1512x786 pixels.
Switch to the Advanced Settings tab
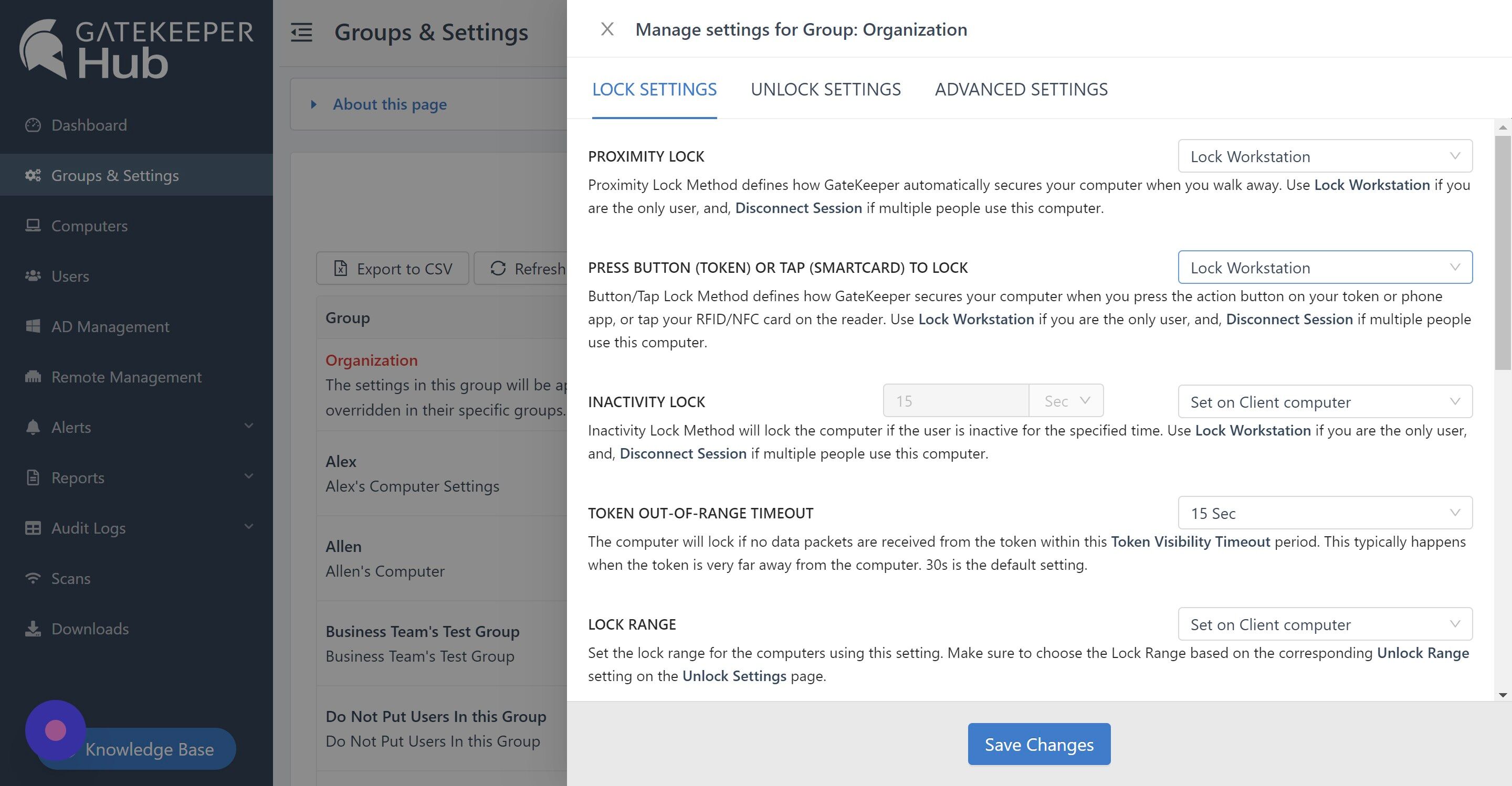click(x=1021, y=89)
